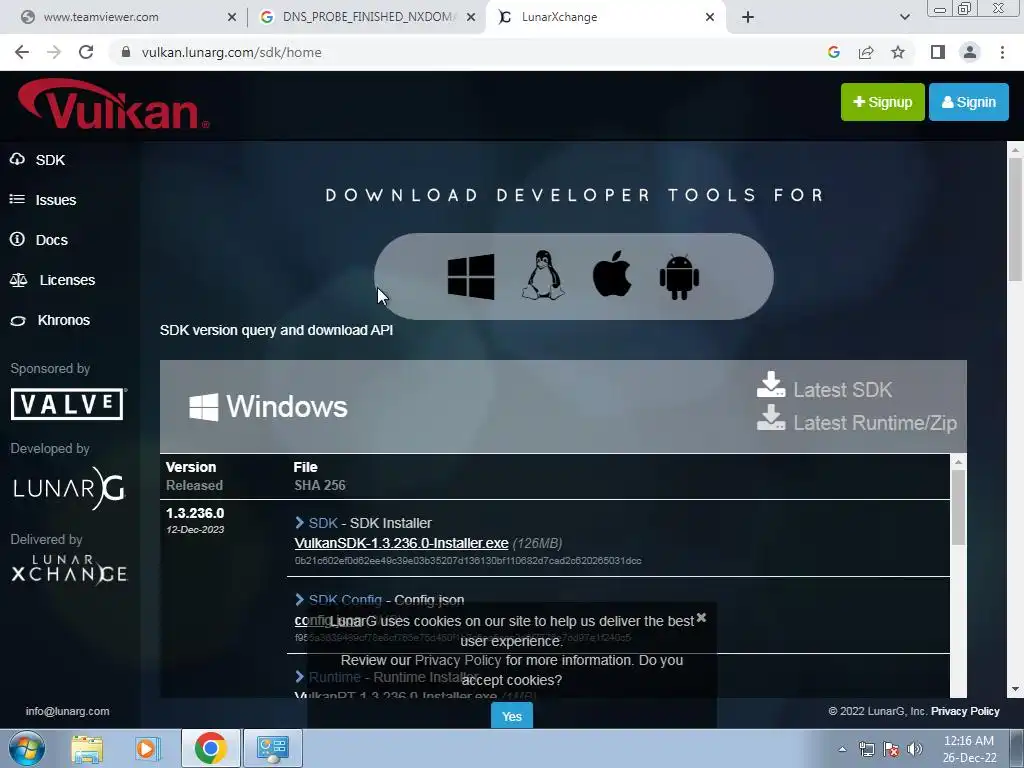Open the Control Panel taskbar icon
The height and width of the screenshot is (768, 1024).
pyautogui.click(x=272, y=748)
